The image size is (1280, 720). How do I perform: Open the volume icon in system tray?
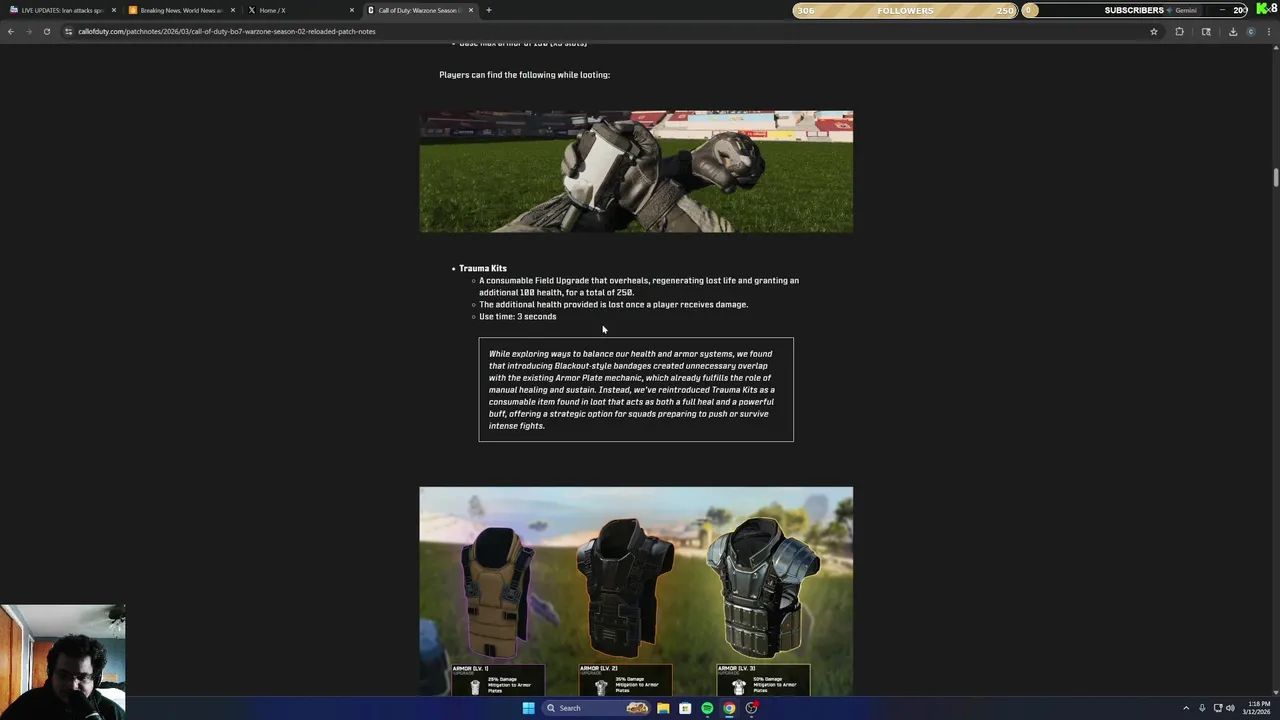[x=1230, y=708]
